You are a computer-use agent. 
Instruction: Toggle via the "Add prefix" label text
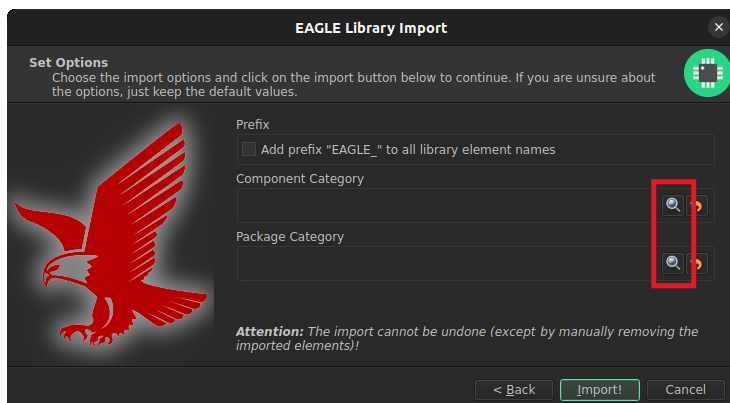[x=408, y=149]
